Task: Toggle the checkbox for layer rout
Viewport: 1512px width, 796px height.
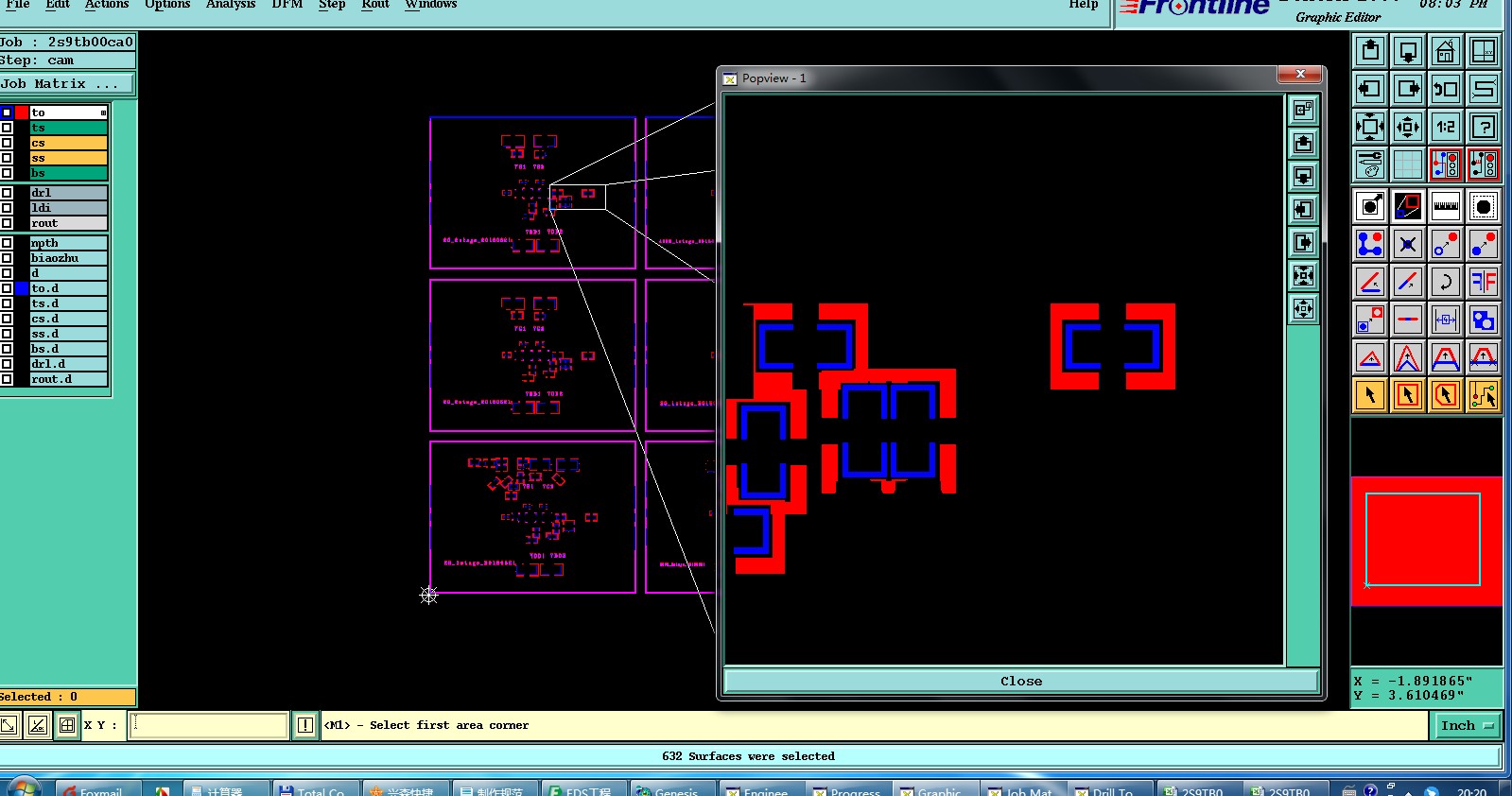Action: [x=7, y=223]
